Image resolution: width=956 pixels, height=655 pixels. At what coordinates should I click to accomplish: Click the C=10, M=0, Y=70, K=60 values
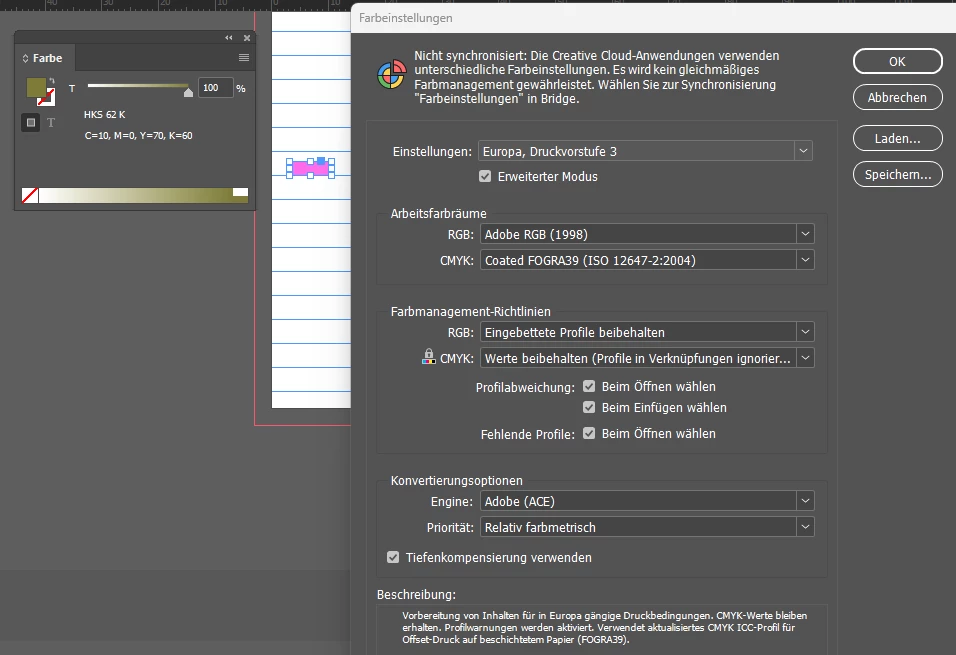138,135
